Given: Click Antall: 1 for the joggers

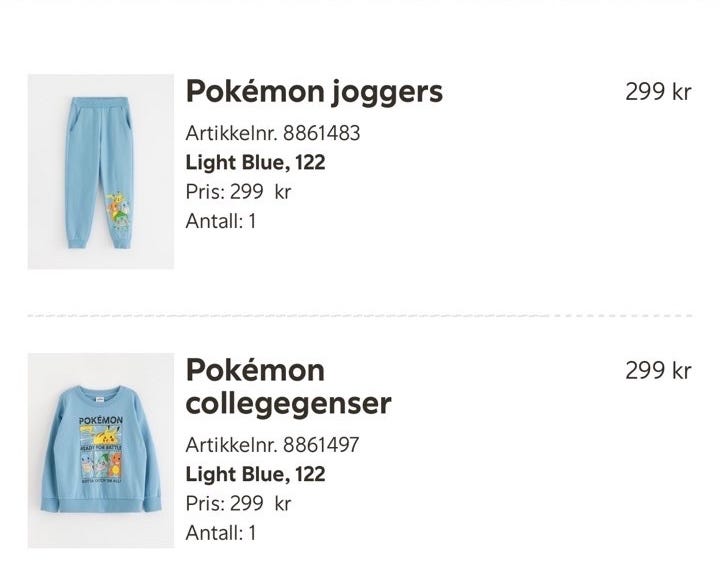Looking at the screenshot, I should click(221, 221).
